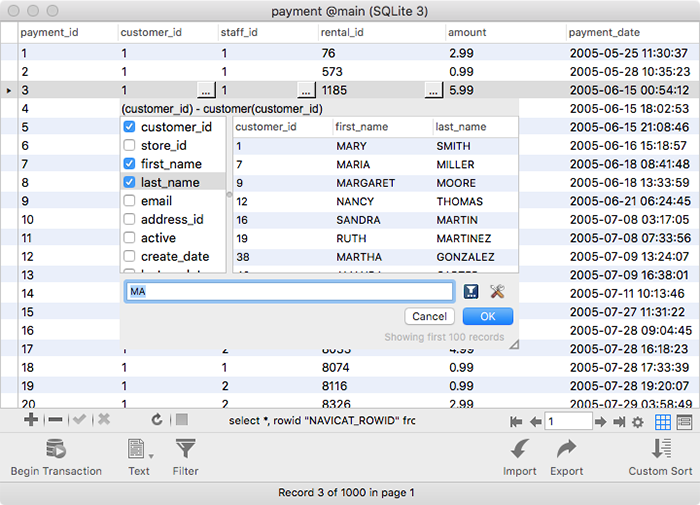Delete record with the minus icon
700x505 pixels.
click(x=55, y=420)
